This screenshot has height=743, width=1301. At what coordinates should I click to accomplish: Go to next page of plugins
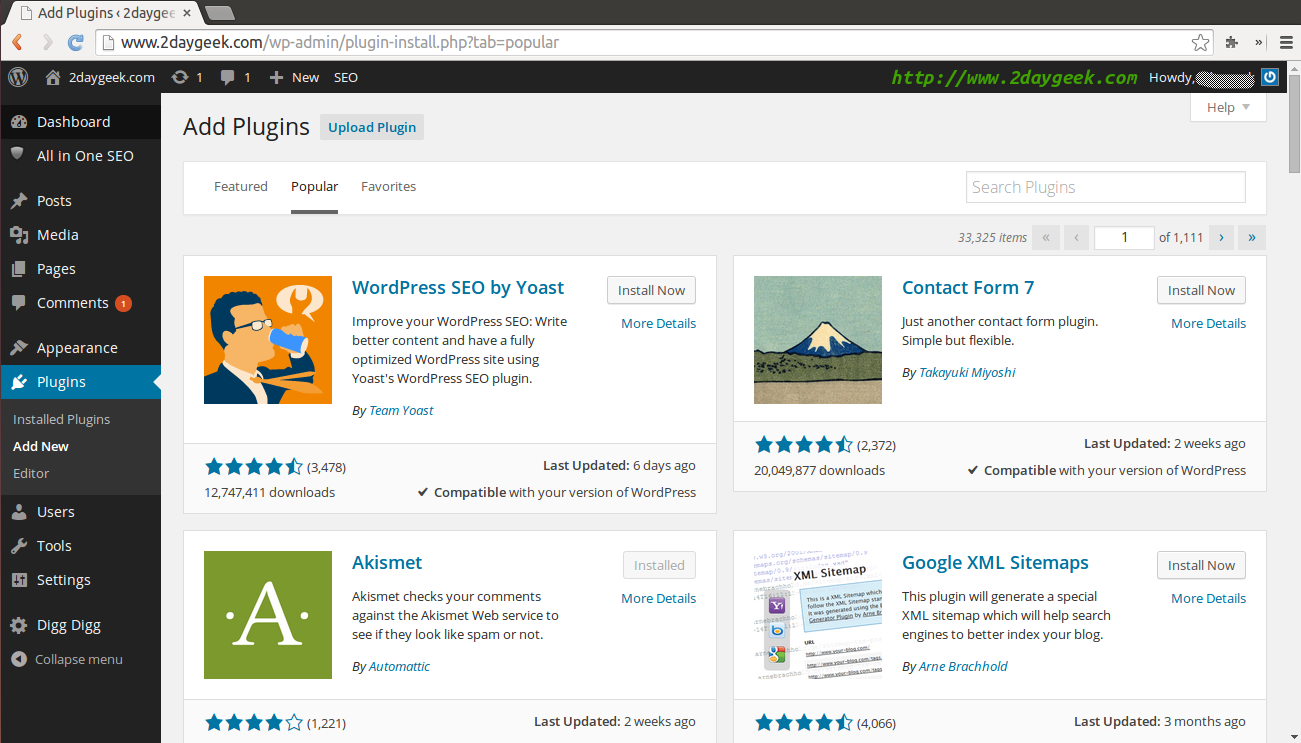pyautogui.click(x=1221, y=237)
